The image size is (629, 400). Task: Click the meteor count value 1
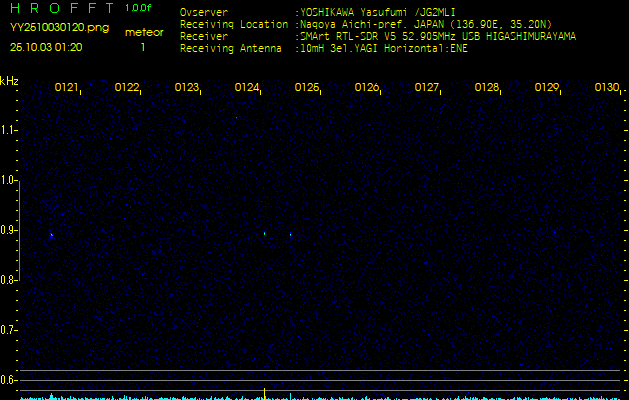click(x=143, y=47)
